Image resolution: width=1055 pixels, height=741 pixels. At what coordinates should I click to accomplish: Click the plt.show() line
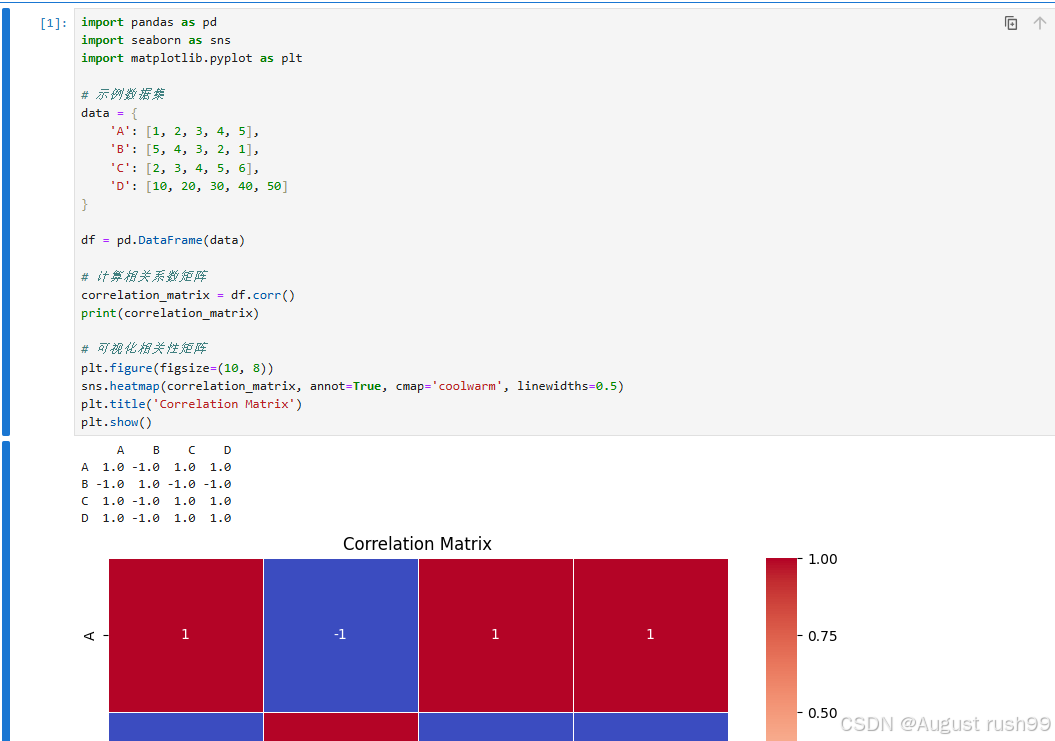(116, 423)
